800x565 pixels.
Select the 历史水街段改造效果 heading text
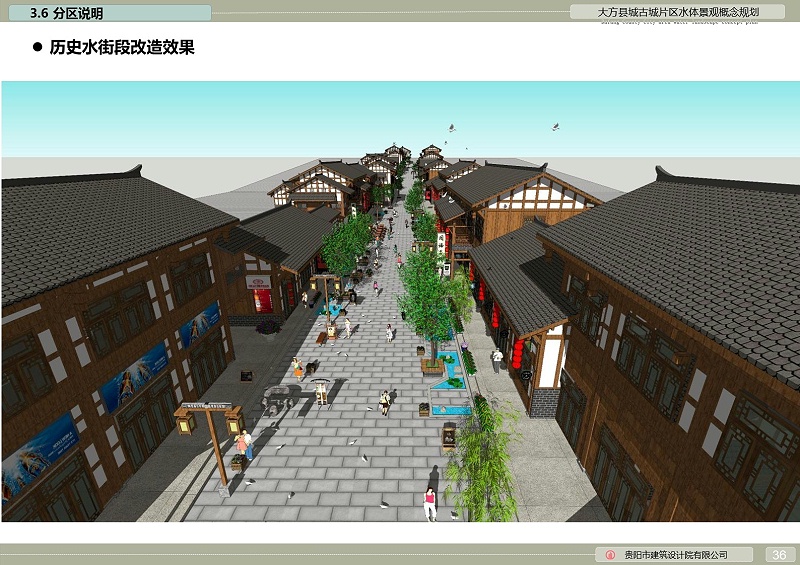[x=122, y=47]
